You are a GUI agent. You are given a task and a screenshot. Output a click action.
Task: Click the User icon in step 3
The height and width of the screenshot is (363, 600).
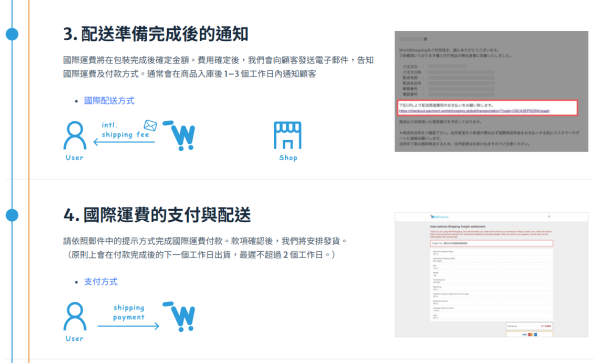click(x=75, y=135)
